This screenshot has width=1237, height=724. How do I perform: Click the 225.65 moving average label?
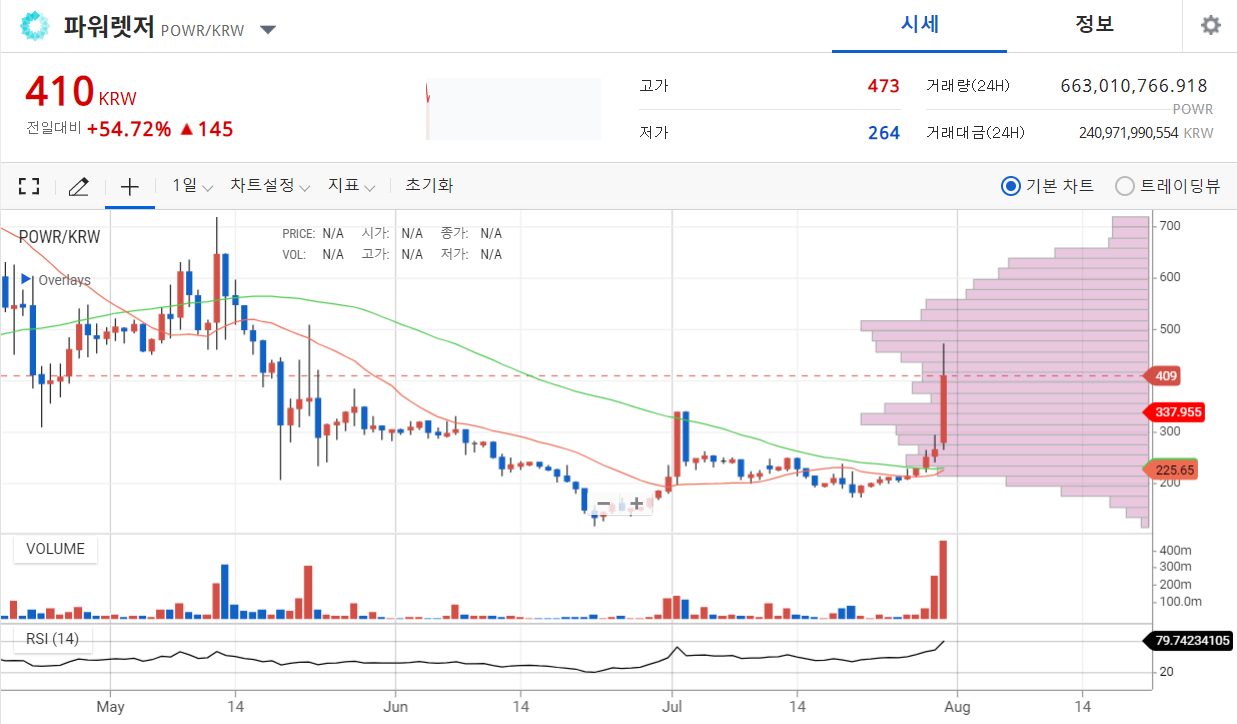coord(1169,469)
